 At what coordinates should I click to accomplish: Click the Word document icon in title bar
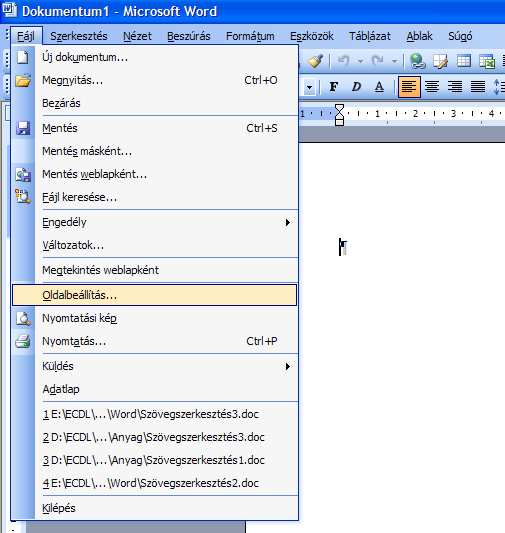point(9,10)
